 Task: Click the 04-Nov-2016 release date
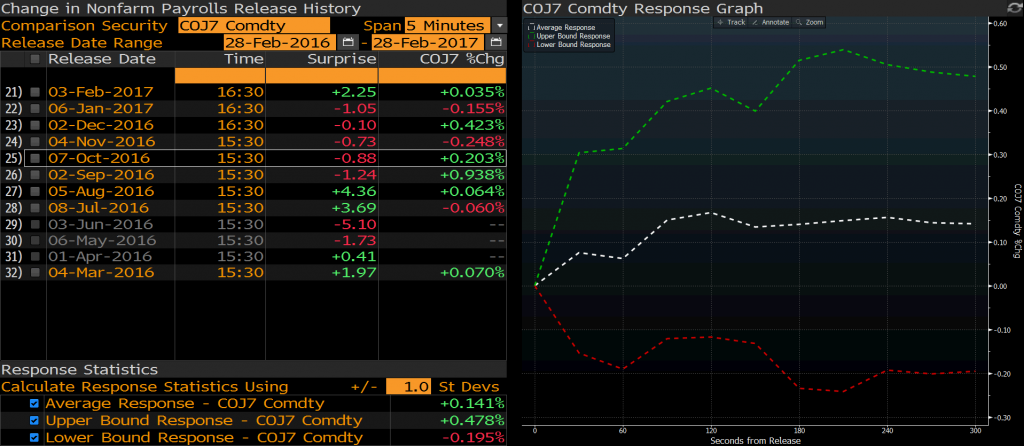point(101,142)
